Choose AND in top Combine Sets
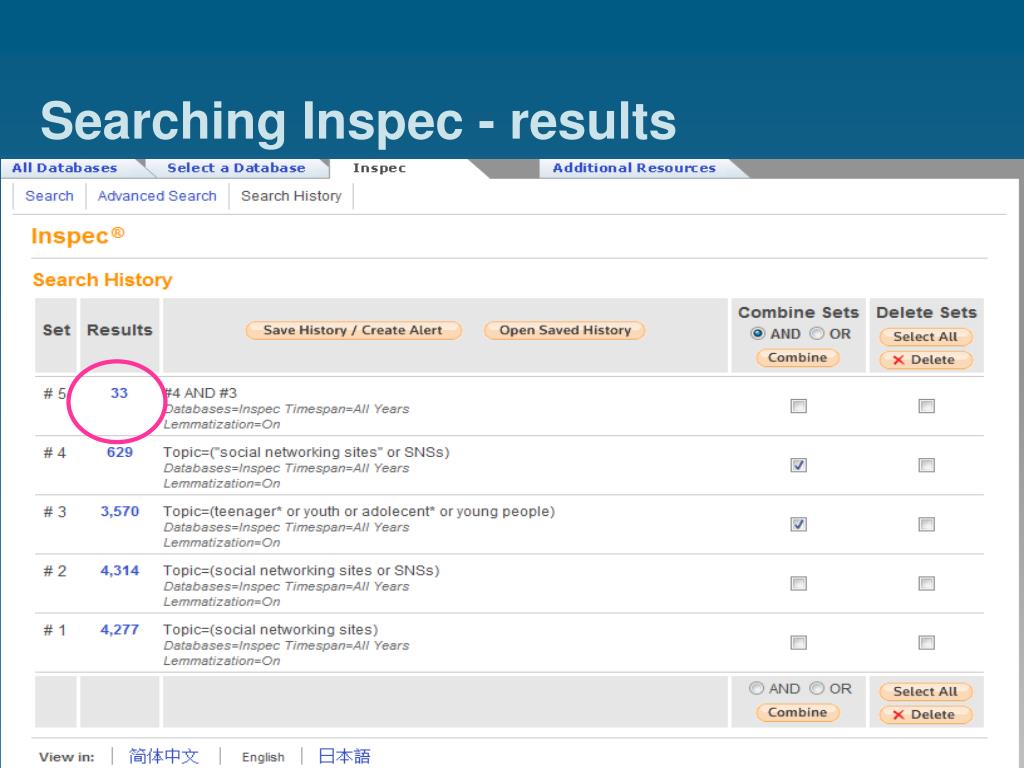 tap(758, 334)
